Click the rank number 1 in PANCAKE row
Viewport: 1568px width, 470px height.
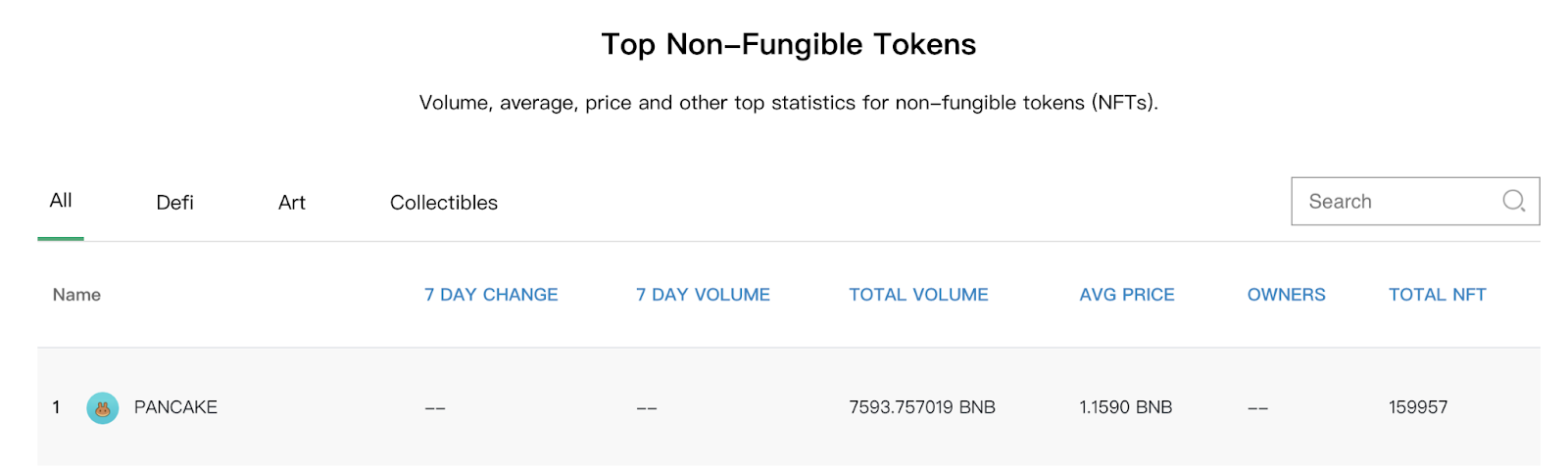coord(57,407)
